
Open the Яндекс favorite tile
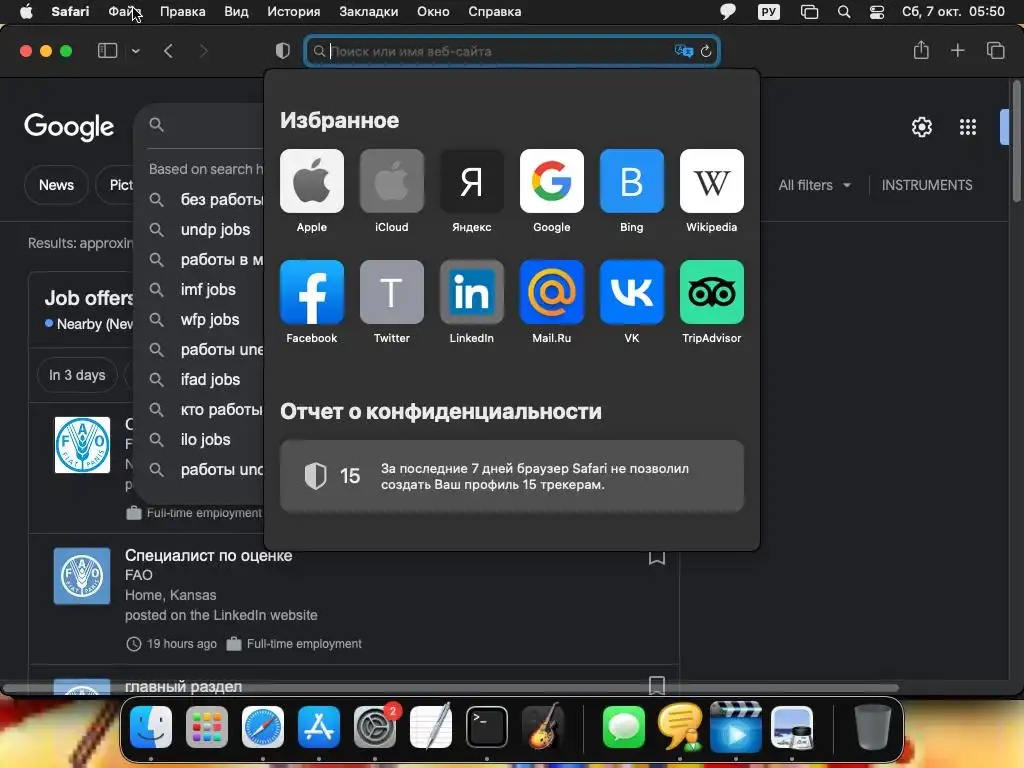pyautogui.click(x=472, y=181)
